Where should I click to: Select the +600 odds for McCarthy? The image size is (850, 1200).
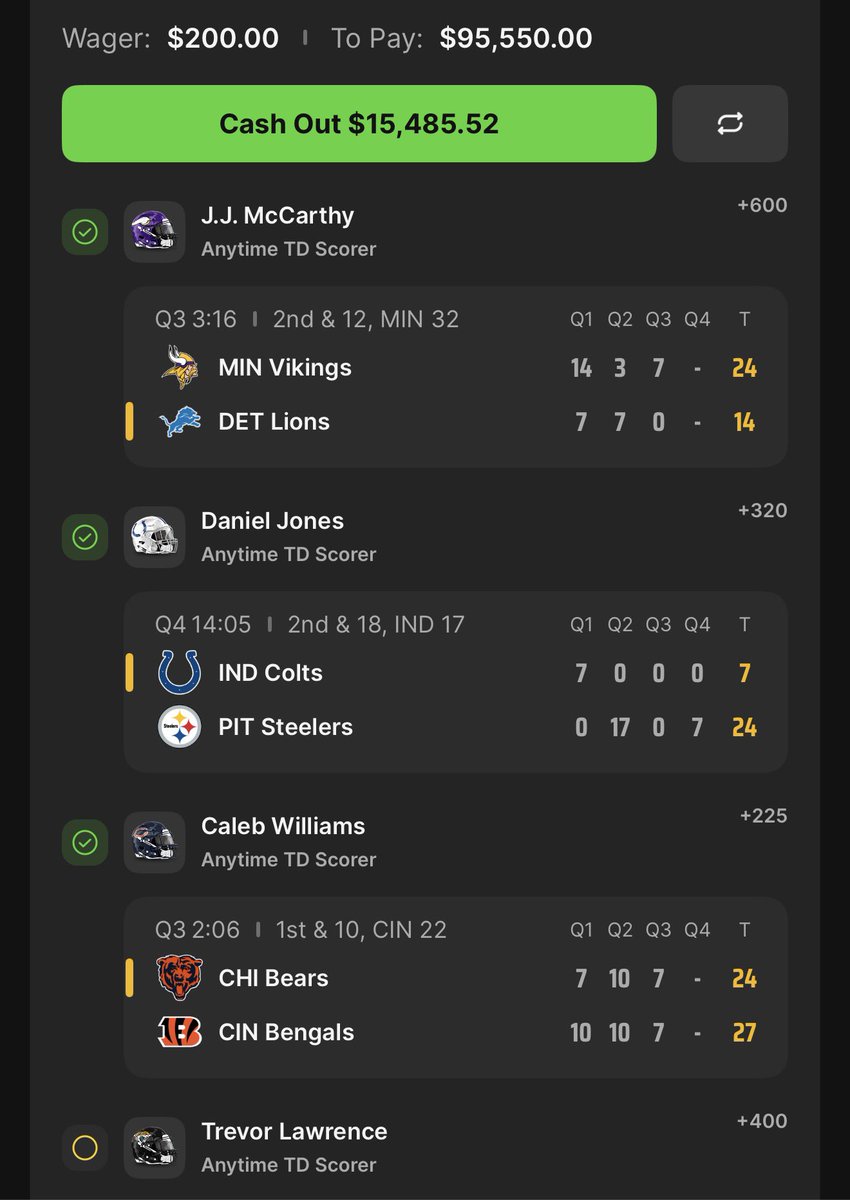pyautogui.click(x=762, y=206)
